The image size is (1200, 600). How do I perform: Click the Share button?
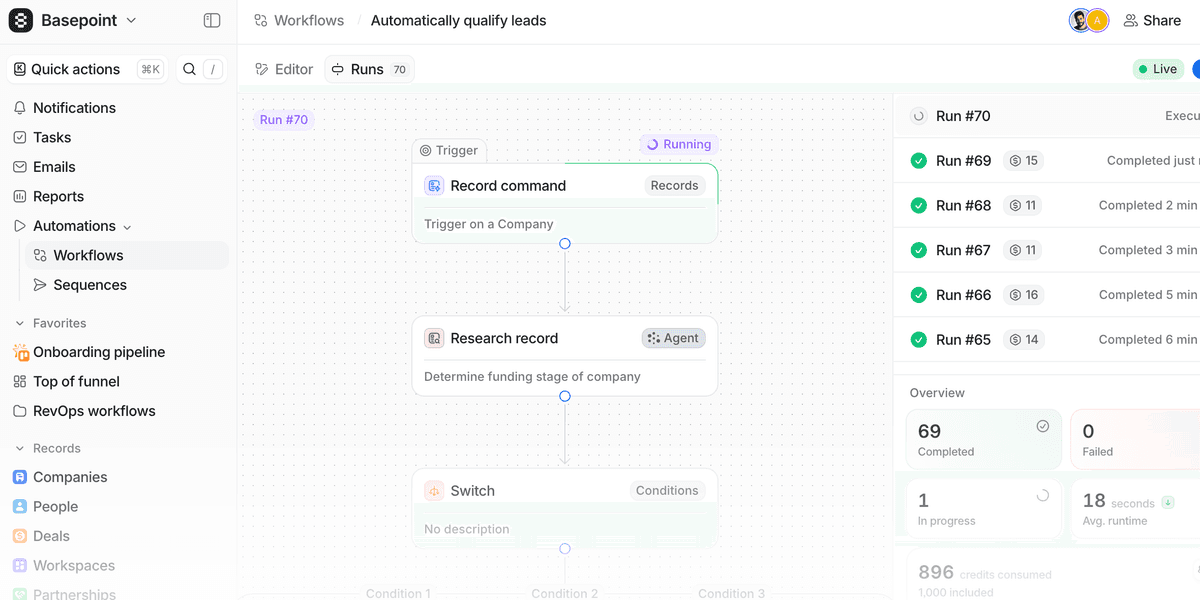coord(1151,20)
